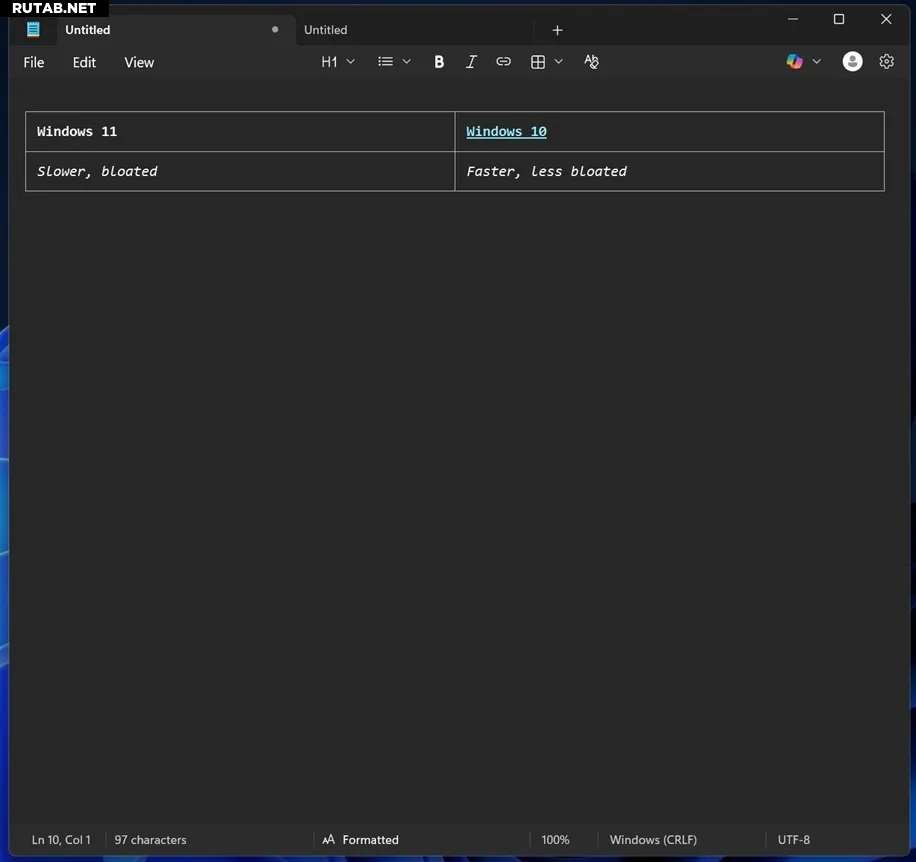The height and width of the screenshot is (862, 916).
Task: Toggle bold formatting
Action: point(438,62)
